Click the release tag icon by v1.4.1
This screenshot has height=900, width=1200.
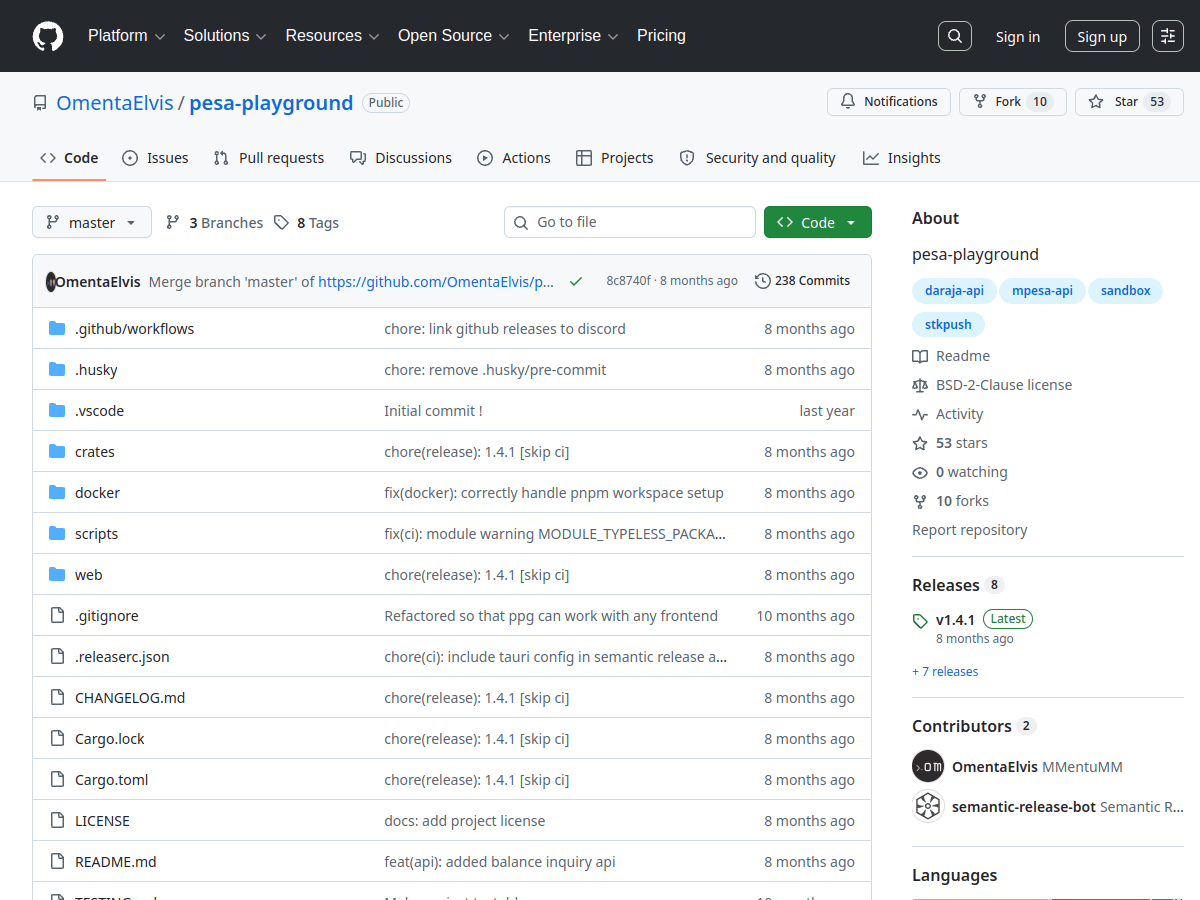920,621
